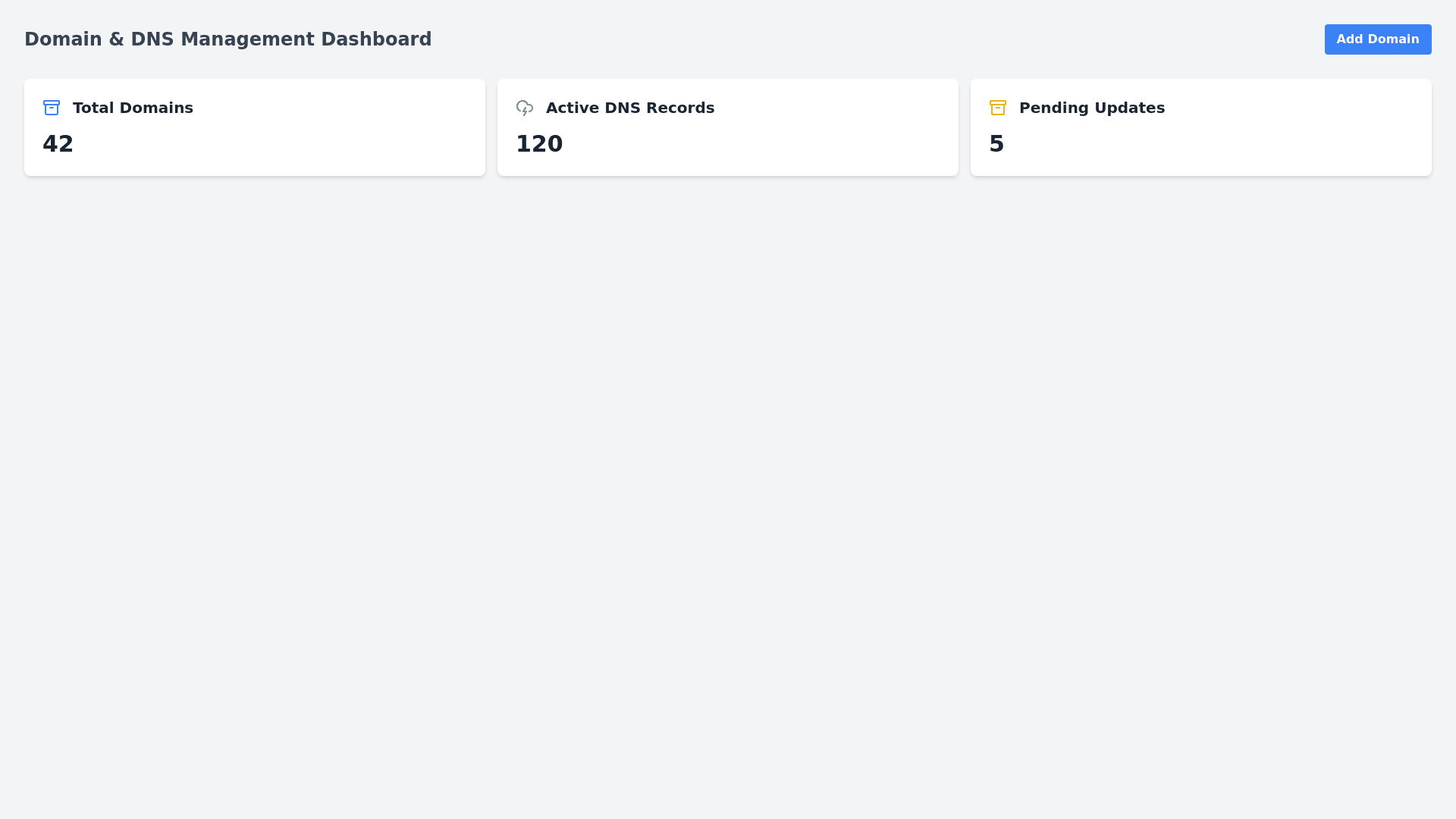The width and height of the screenshot is (1456, 819).
Task: Click the yellow archive icon beside Pending Updates
Action: 998,108
